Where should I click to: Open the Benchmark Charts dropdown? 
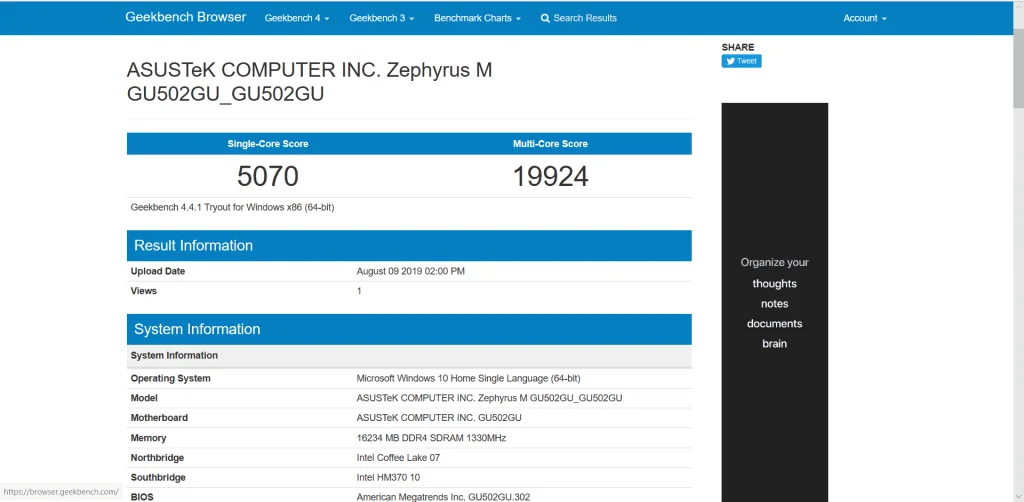coord(477,18)
